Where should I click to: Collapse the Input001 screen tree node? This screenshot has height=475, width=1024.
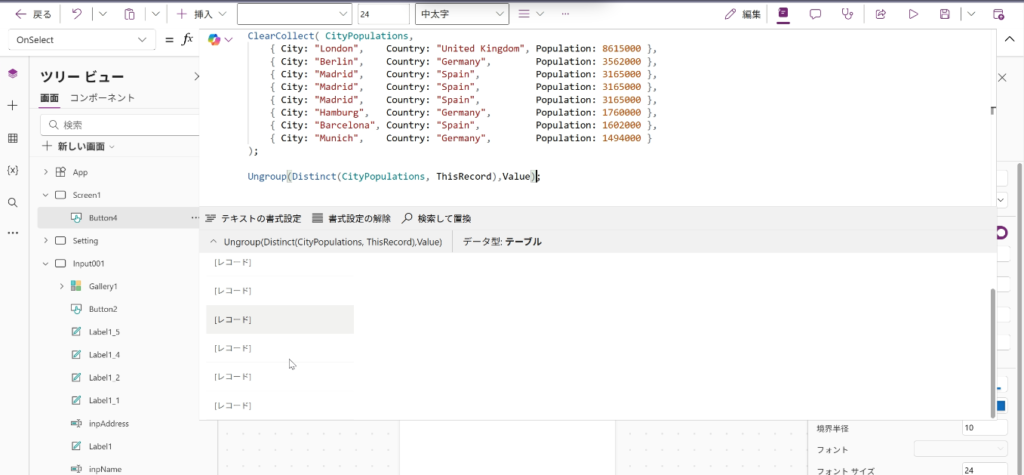pos(45,264)
